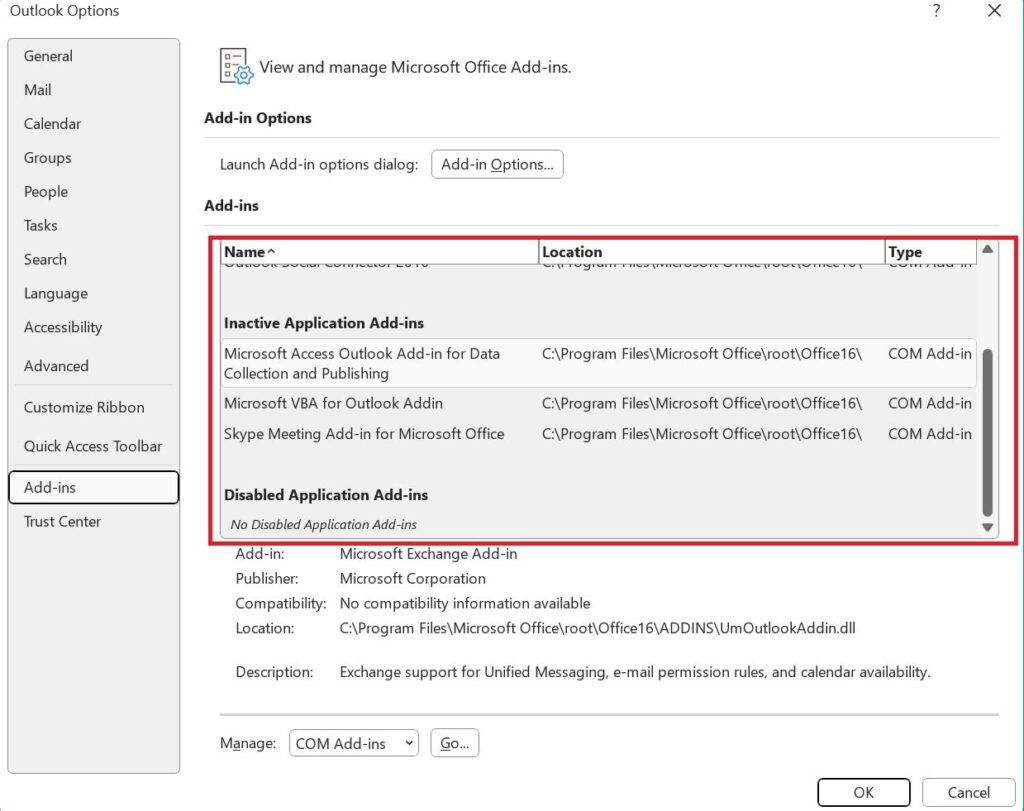This screenshot has height=811, width=1024.
Task: Select the Calendar category in the sidebar
Action: point(51,124)
